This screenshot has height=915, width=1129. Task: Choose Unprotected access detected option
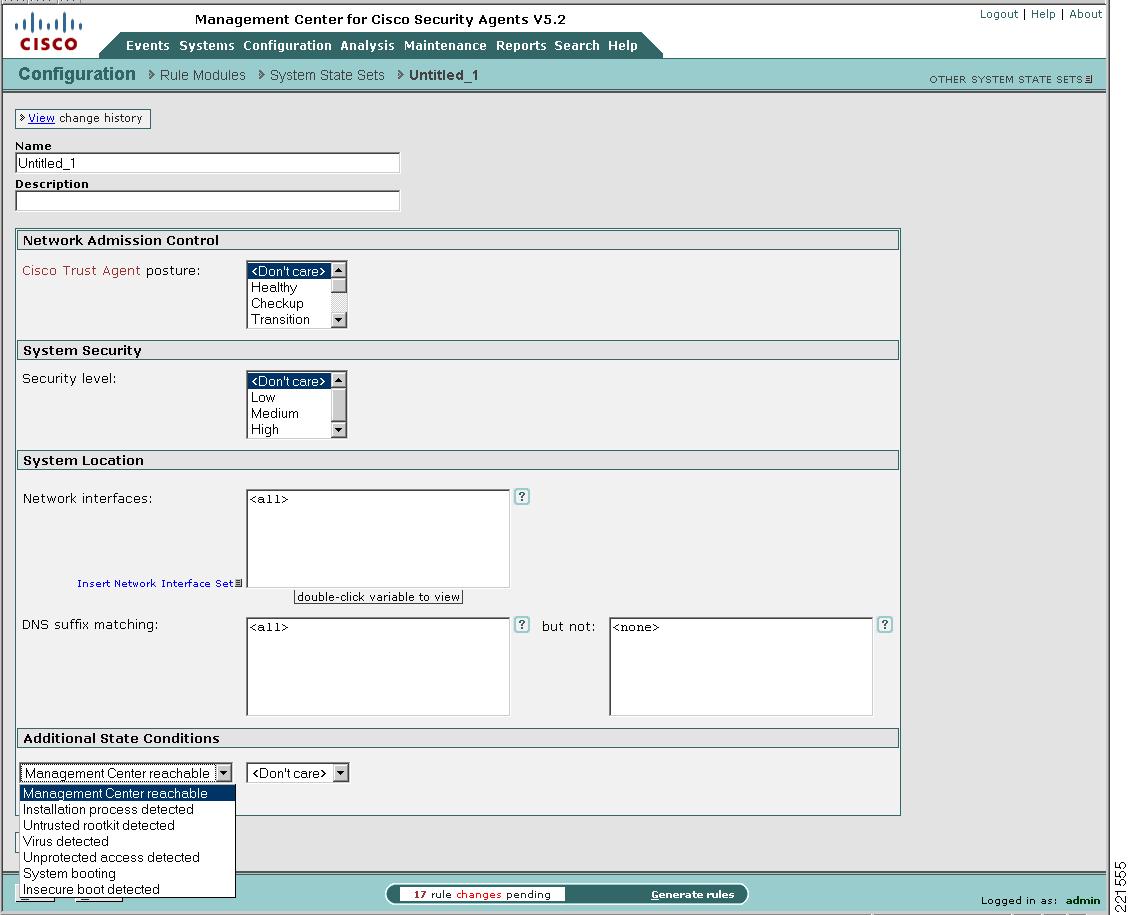point(127,857)
